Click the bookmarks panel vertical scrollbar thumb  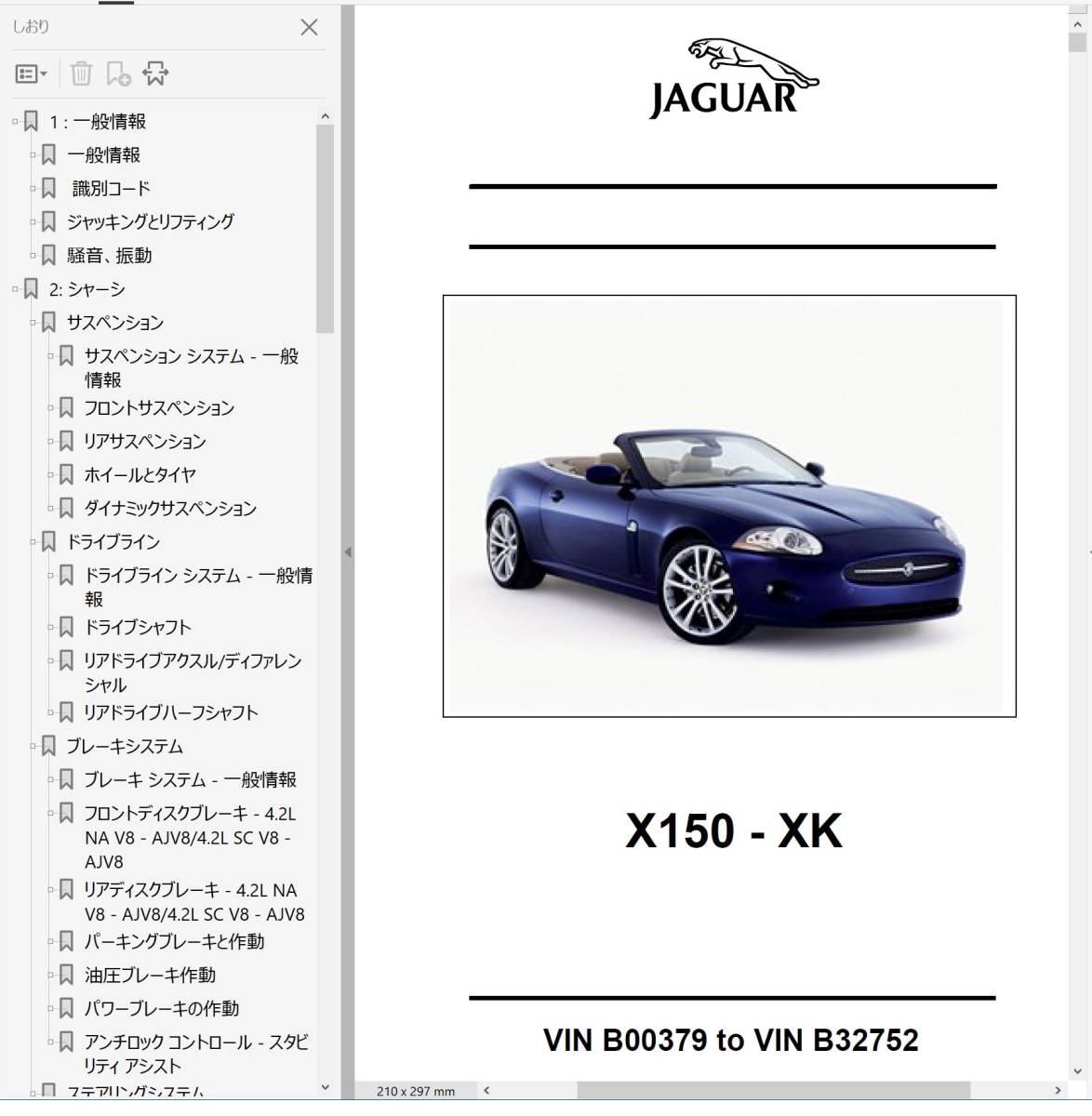325,229
